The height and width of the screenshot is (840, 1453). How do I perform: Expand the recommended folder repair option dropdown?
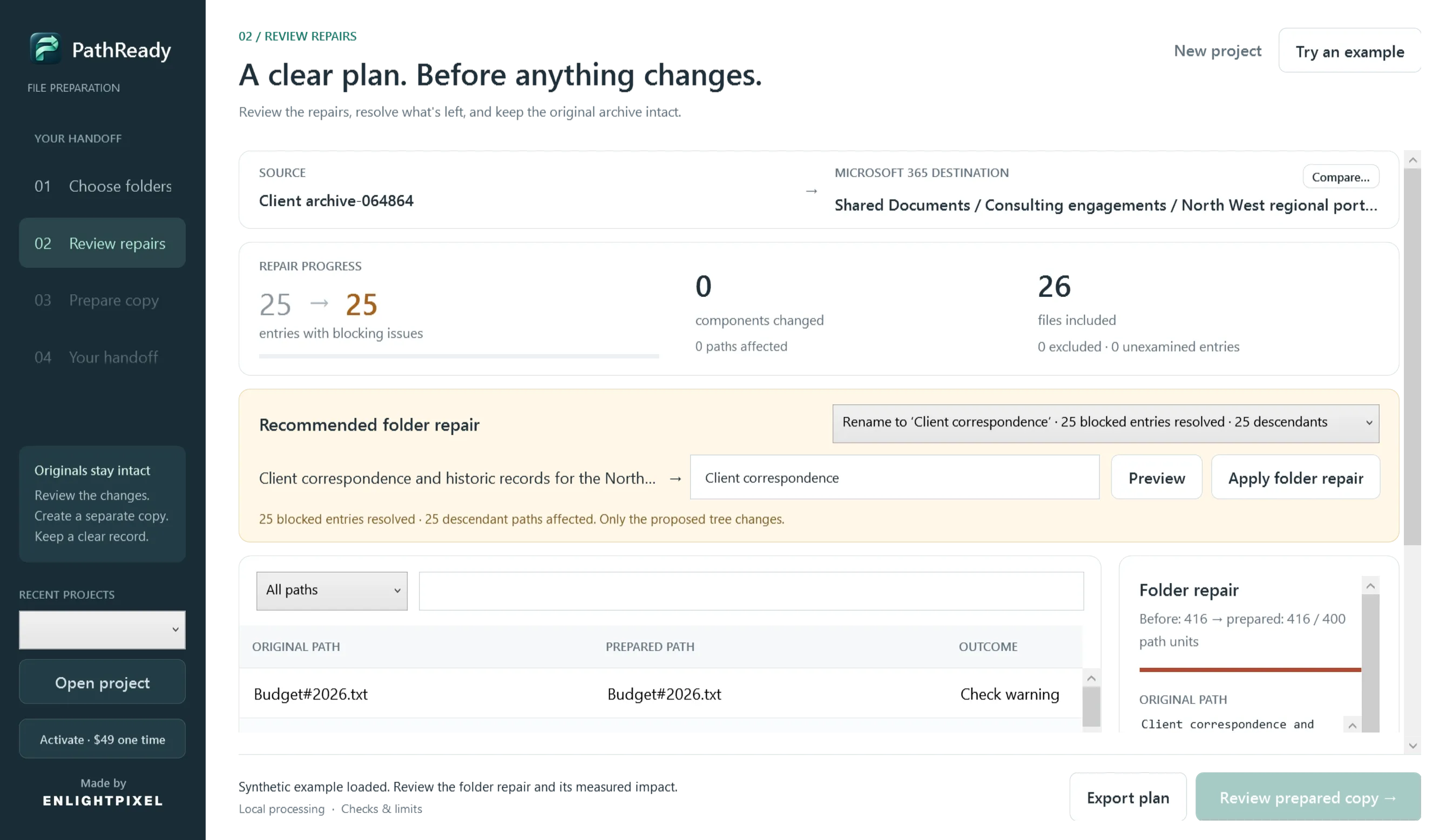(1105, 423)
